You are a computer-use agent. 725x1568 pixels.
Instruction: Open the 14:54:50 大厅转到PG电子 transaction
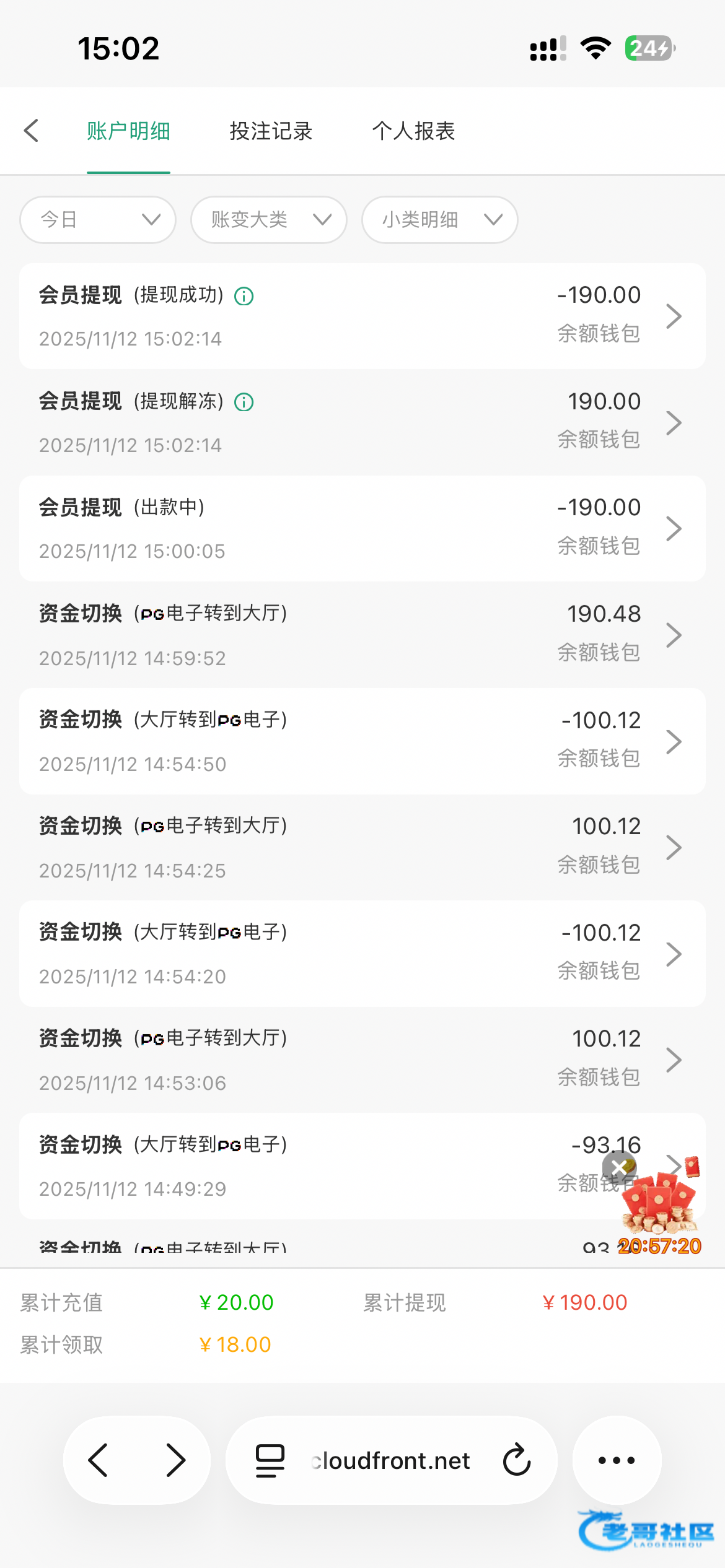click(362, 741)
